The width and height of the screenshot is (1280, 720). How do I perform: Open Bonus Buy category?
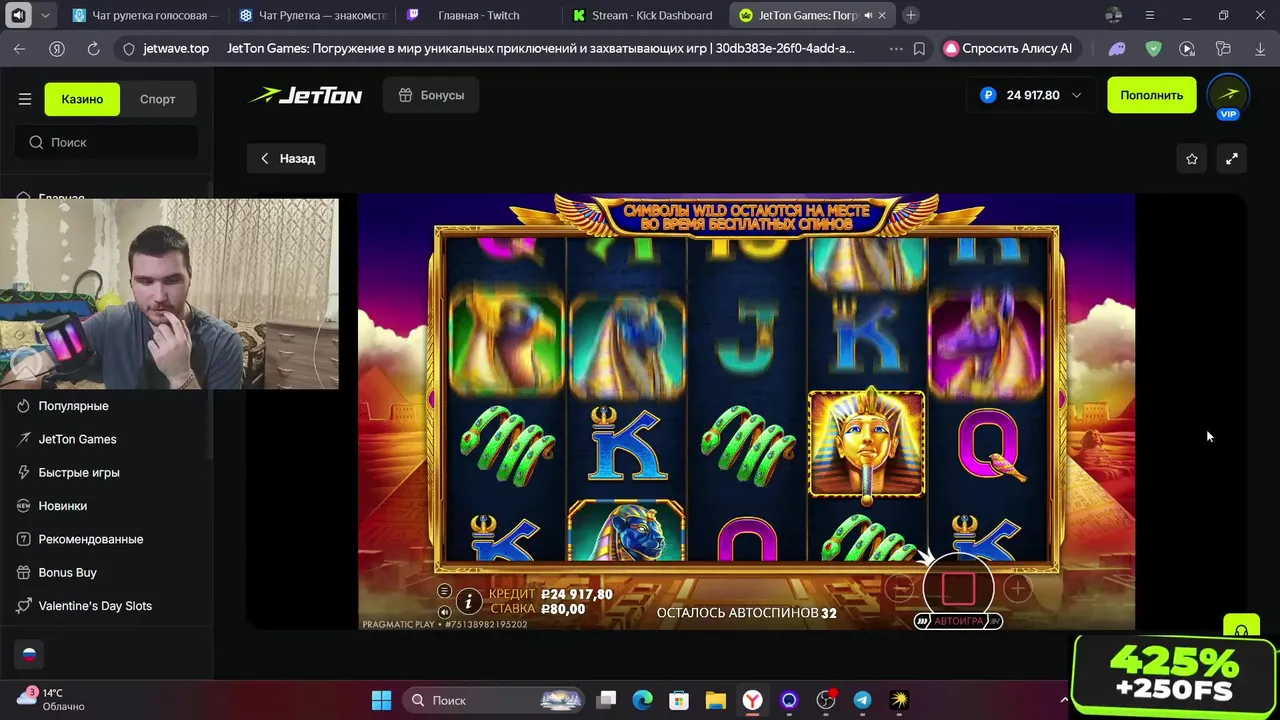[67, 572]
